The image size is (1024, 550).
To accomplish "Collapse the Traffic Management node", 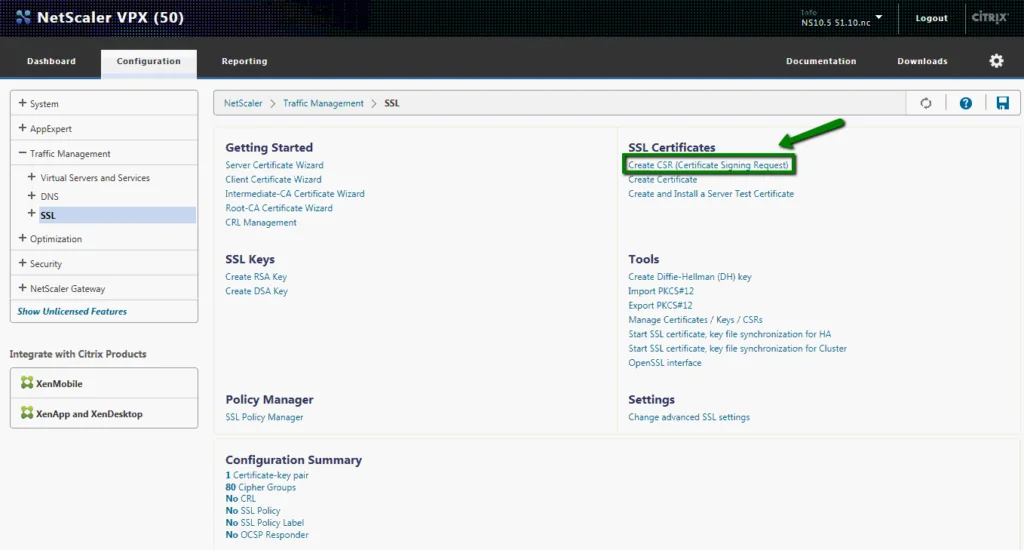I will coord(22,153).
